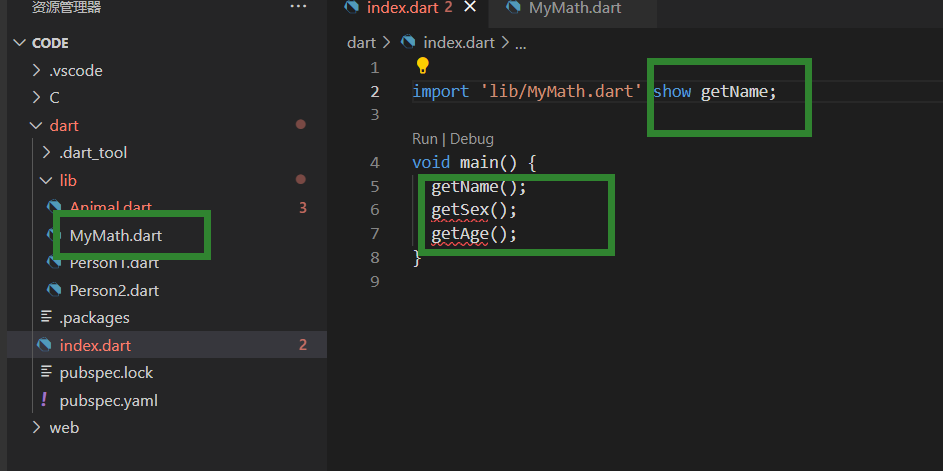Click the lines icon beside pubspec.lock
Screen dimensions: 943x471
(46, 372)
